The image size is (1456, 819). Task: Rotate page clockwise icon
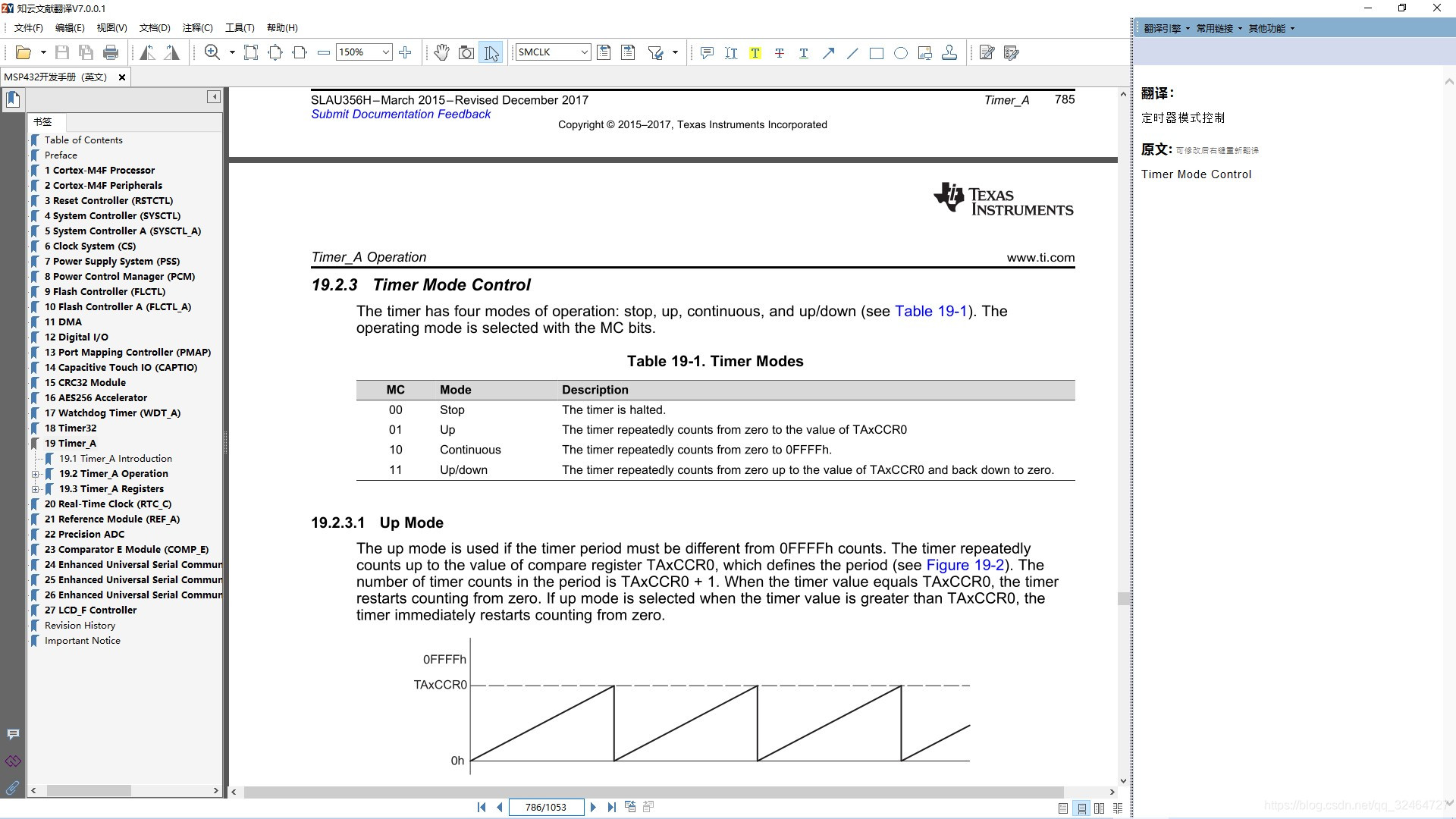click(x=172, y=52)
